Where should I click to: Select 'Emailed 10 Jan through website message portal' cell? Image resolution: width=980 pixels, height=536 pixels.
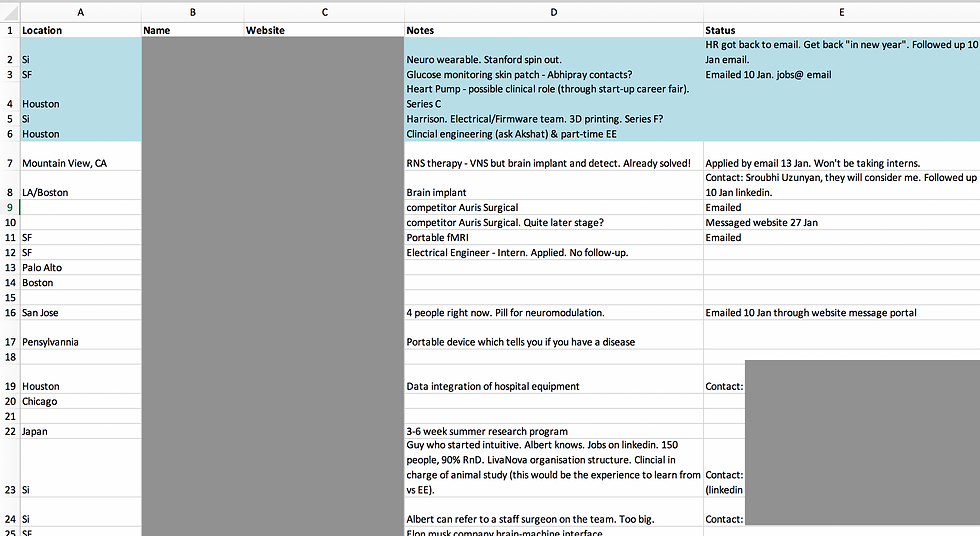click(841, 312)
